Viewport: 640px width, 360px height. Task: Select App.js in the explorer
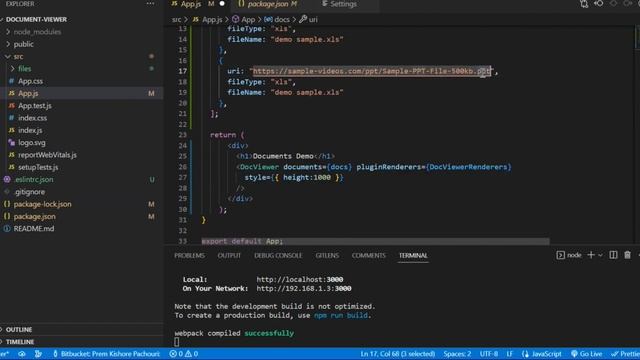28,93
